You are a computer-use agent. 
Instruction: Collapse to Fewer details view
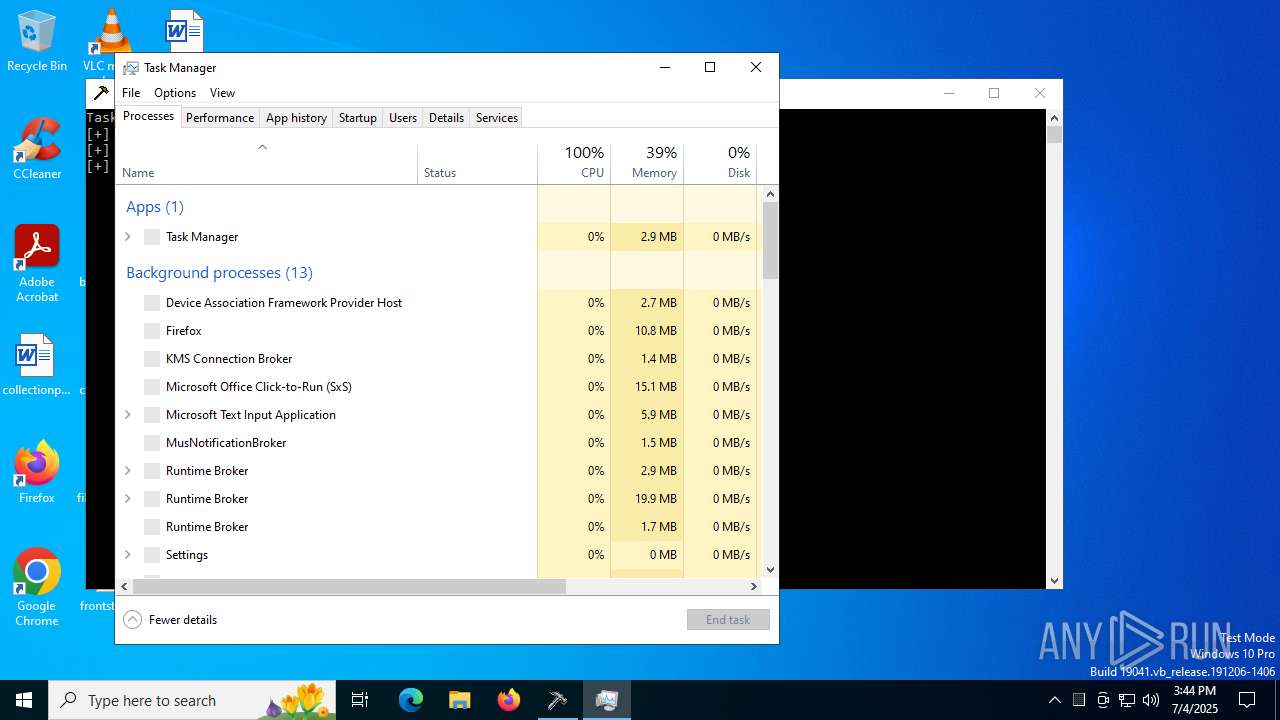pyautogui.click(x=170, y=620)
